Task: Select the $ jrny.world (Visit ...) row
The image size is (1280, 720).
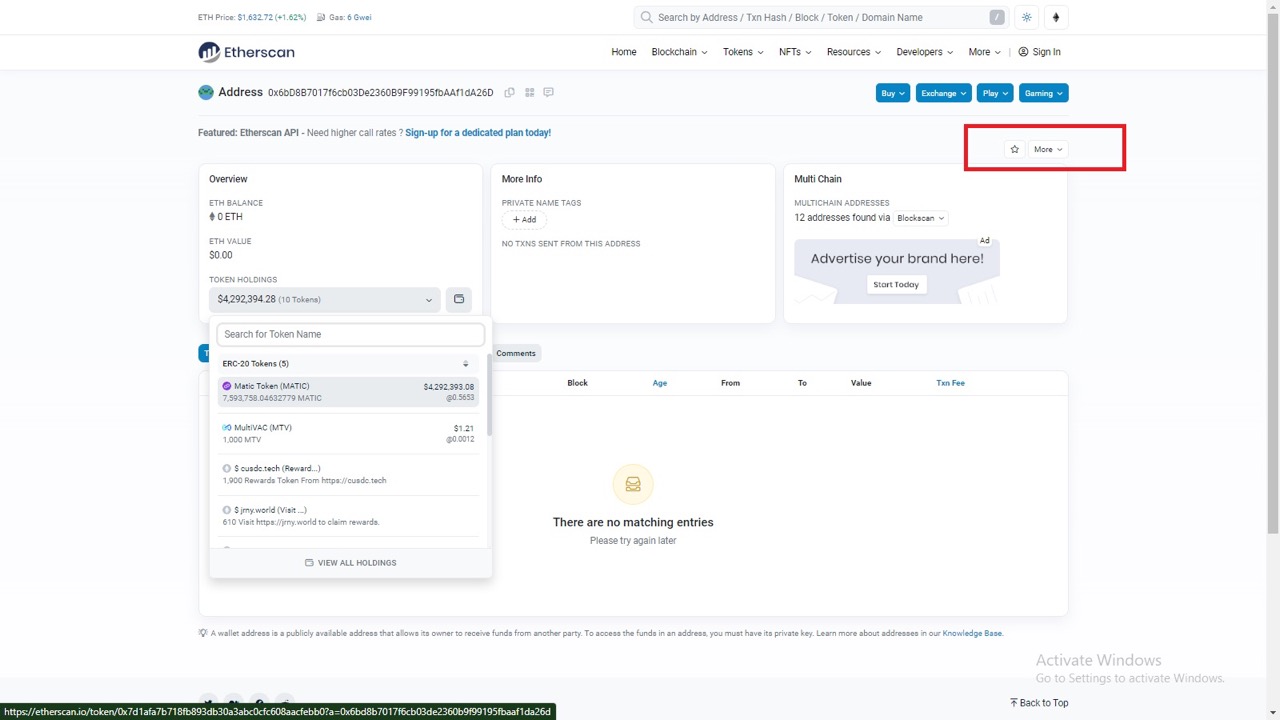Action: tap(349, 516)
